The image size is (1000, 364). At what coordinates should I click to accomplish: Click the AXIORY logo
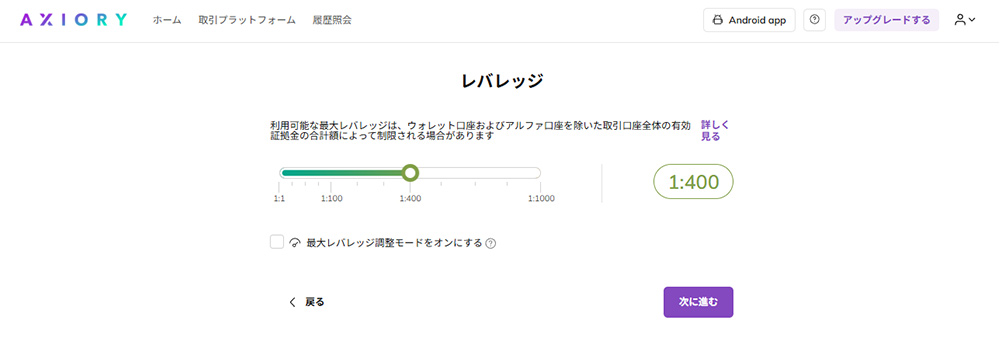[73, 20]
